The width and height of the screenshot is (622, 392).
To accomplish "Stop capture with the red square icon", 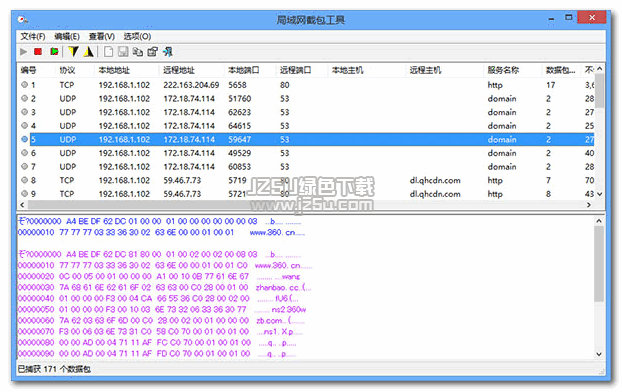I will (38, 52).
